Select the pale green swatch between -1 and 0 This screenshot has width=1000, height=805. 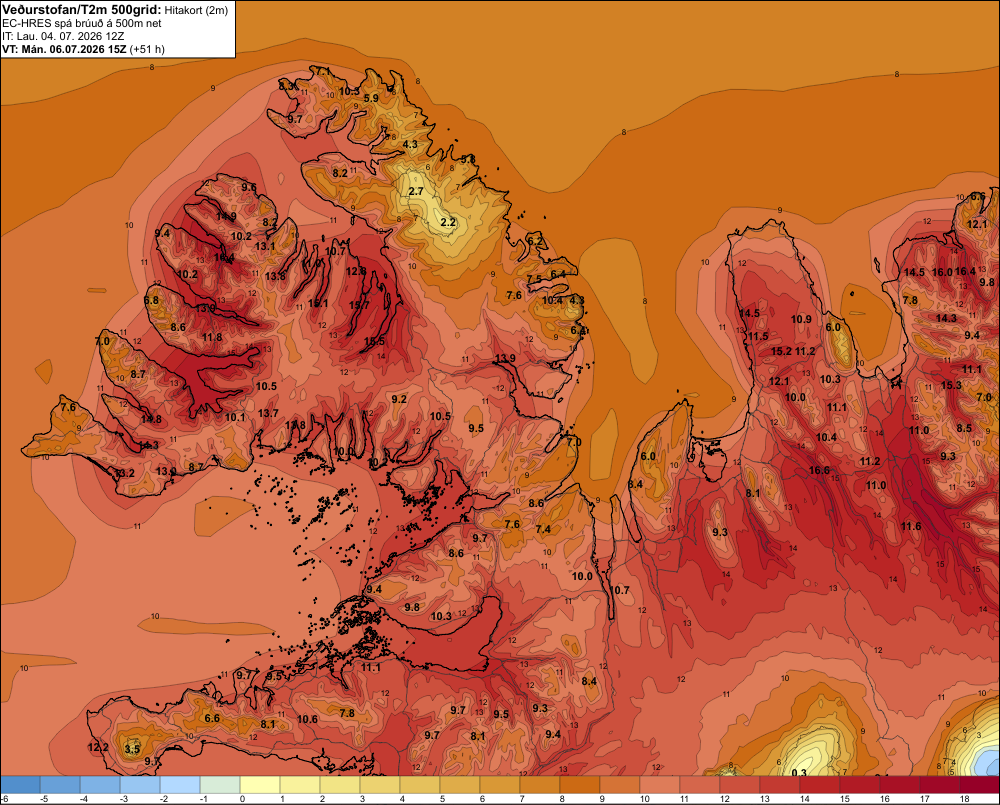pyautogui.click(x=220, y=785)
